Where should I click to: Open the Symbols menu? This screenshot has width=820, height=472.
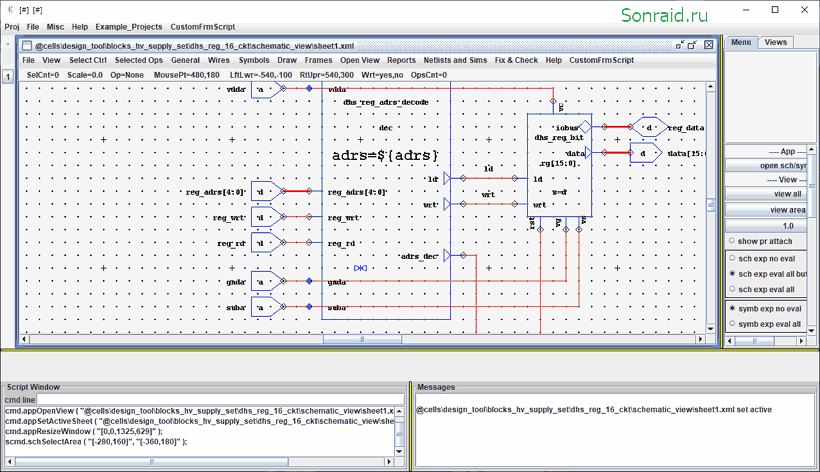tap(254, 60)
